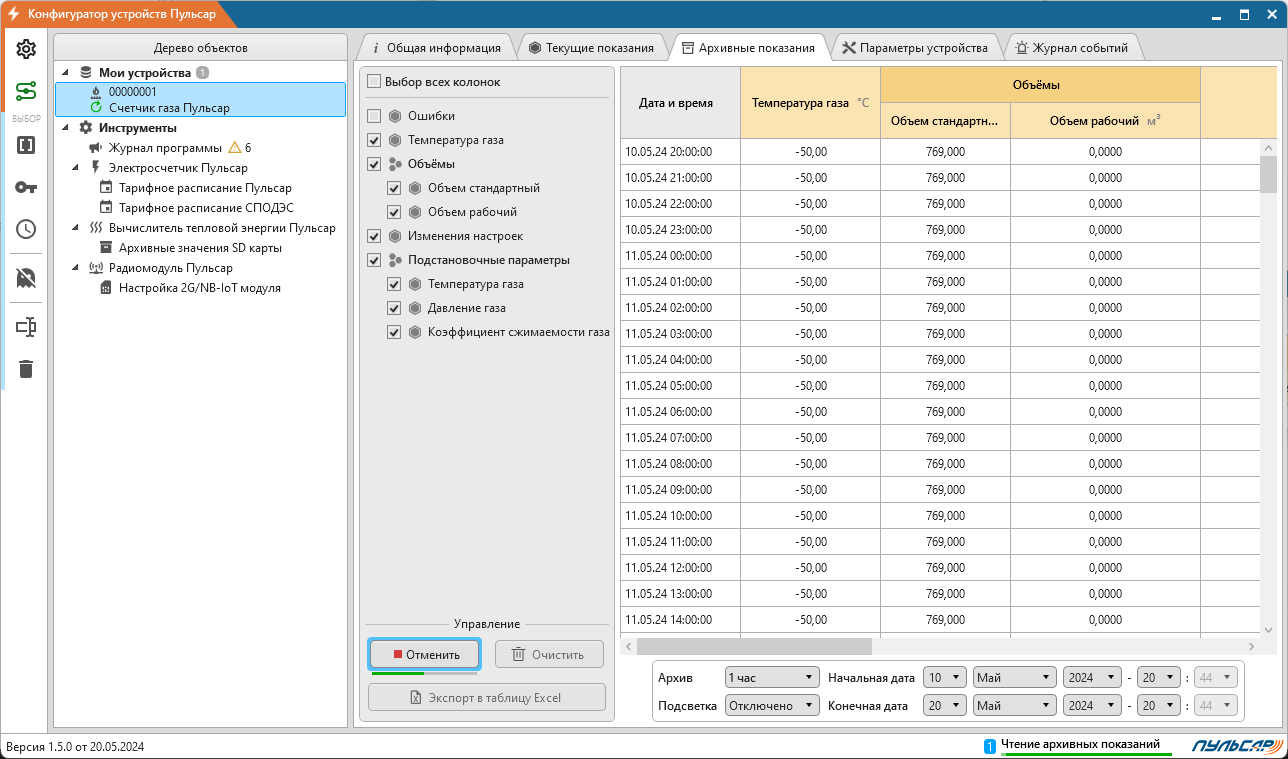1288x759 pixels.
Task: Open the Конечная дата year dropdown
Action: click(x=1092, y=705)
